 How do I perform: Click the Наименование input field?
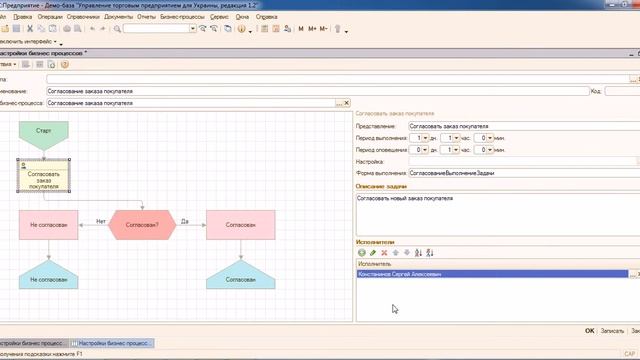[x=318, y=91]
